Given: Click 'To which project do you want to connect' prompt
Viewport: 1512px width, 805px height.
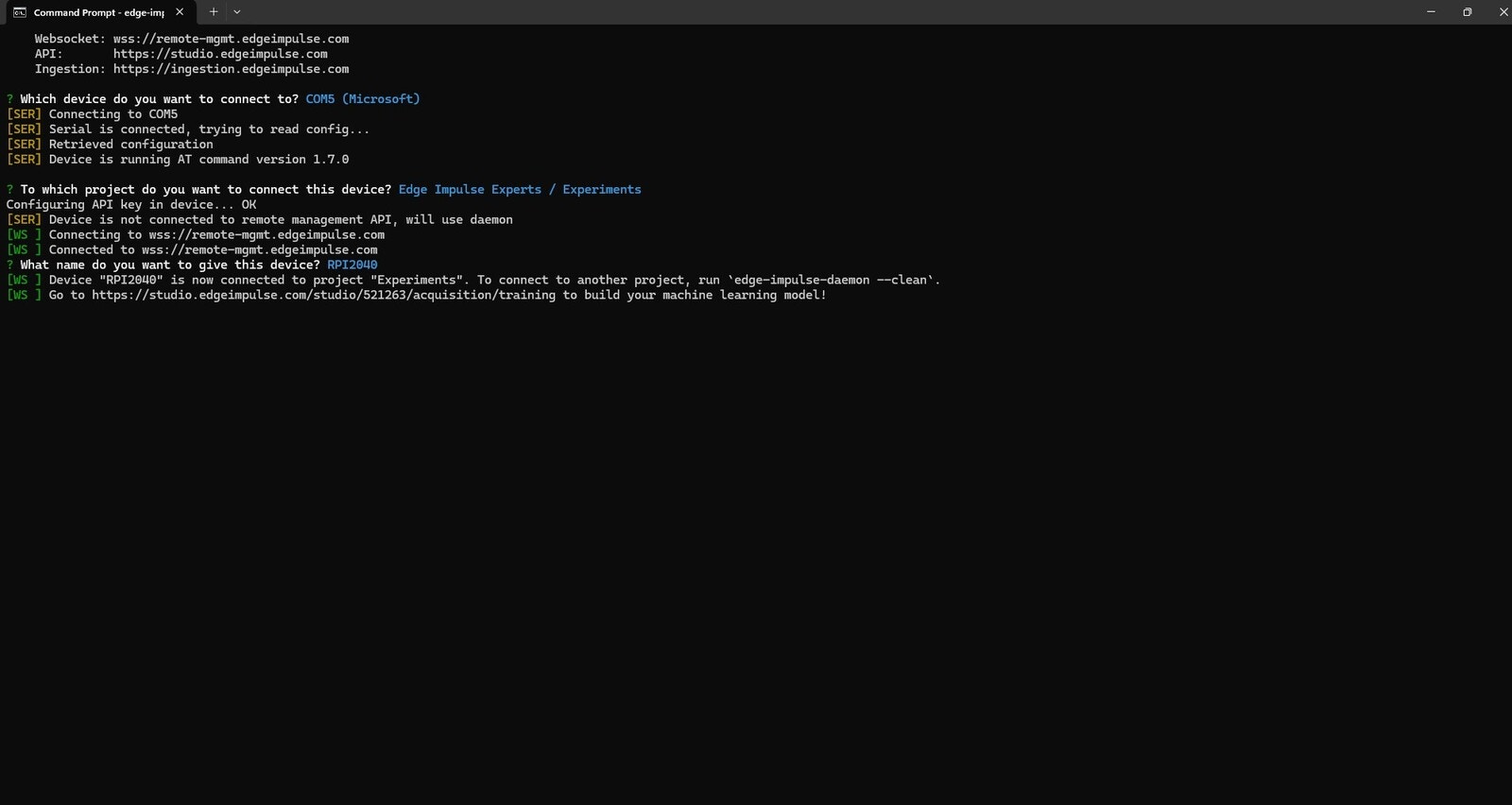Looking at the screenshot, I should [x=206, y=190].
